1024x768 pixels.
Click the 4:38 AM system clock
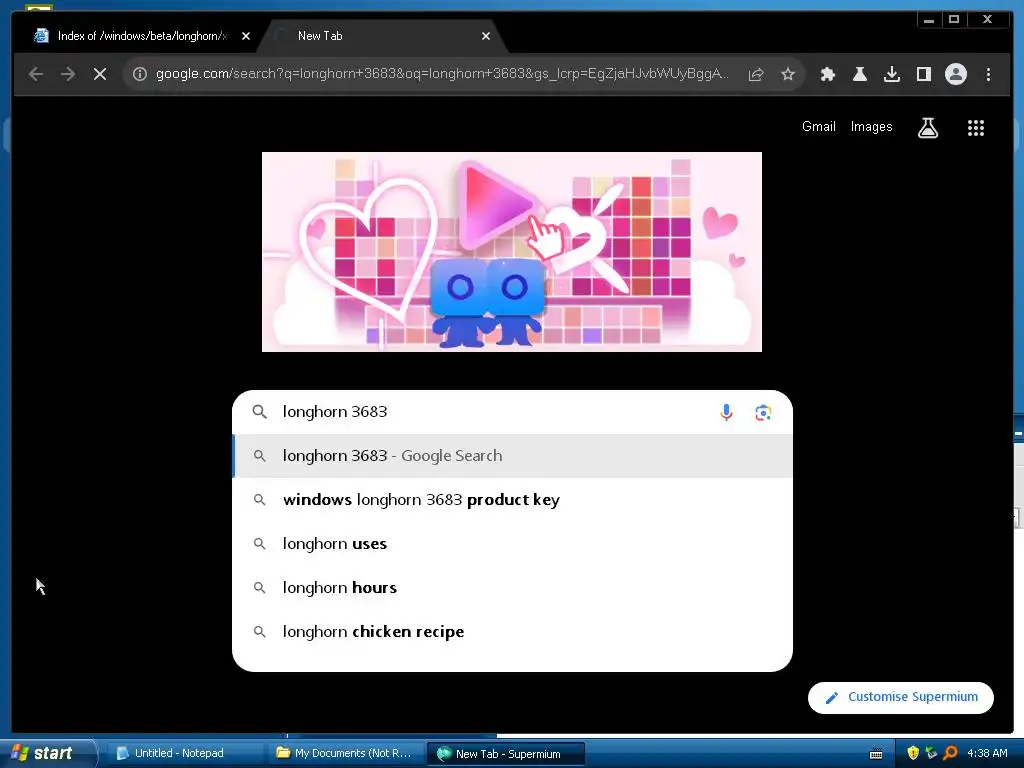[987, 753]
